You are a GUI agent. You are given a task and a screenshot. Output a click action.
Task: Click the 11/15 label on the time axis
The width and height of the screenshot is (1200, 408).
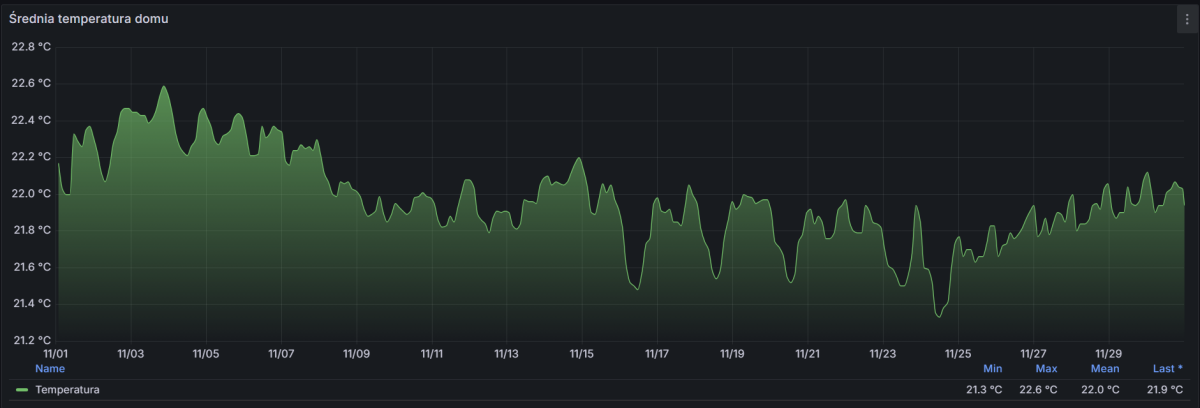pos(581,354)
